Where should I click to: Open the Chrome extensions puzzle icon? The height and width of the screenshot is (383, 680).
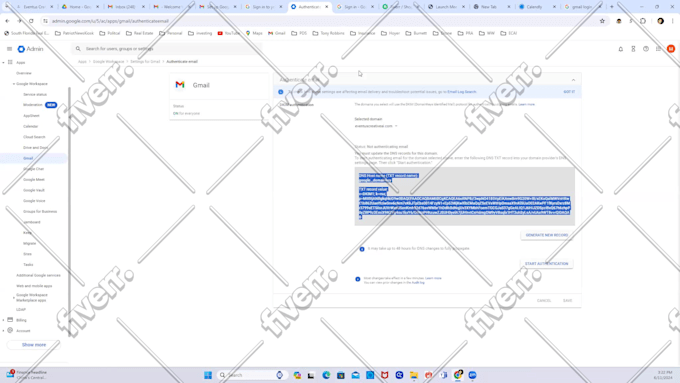[x=643, y=21]
